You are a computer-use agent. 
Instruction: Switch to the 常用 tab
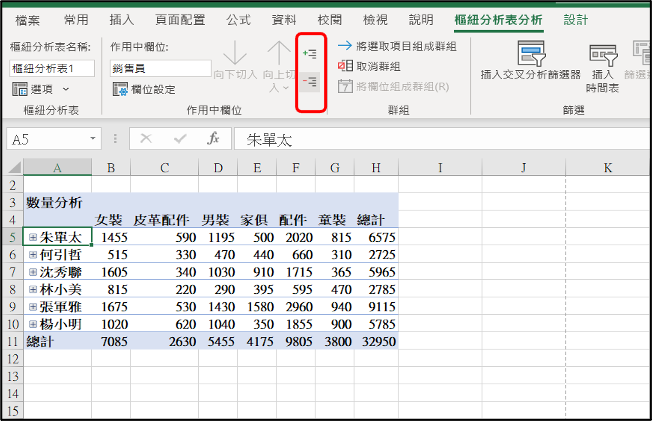tap(76, 20)
